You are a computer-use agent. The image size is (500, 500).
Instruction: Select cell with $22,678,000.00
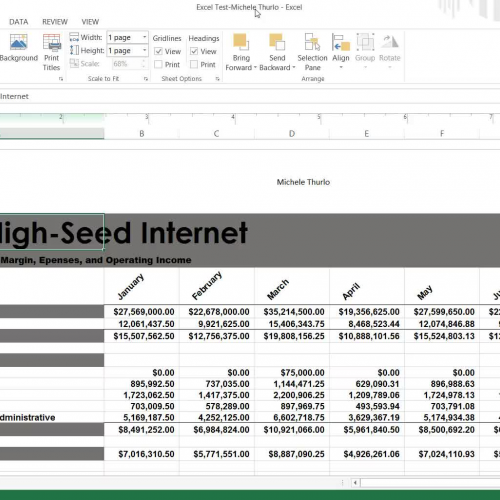217,312
